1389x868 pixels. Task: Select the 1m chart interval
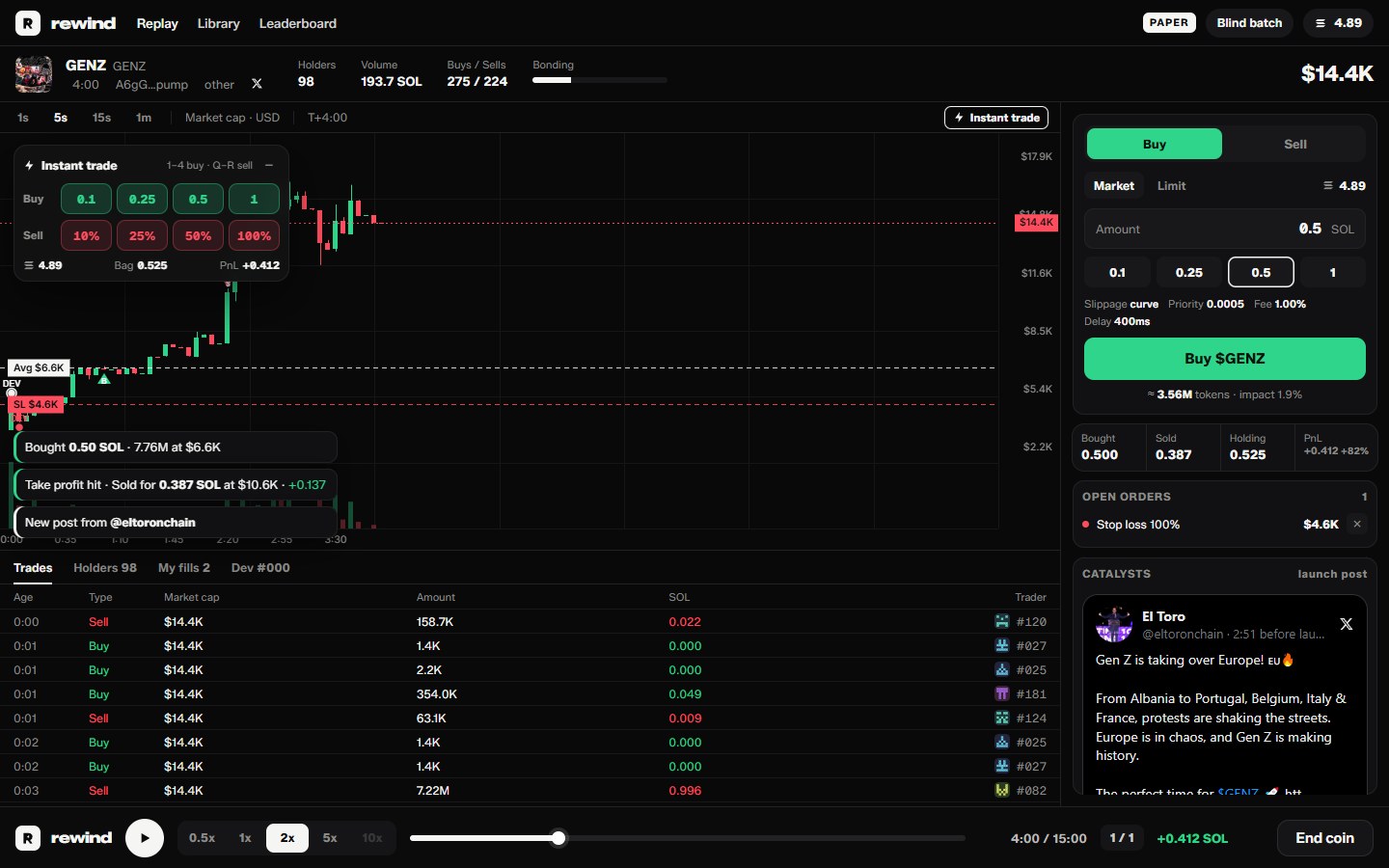(144, 118)
